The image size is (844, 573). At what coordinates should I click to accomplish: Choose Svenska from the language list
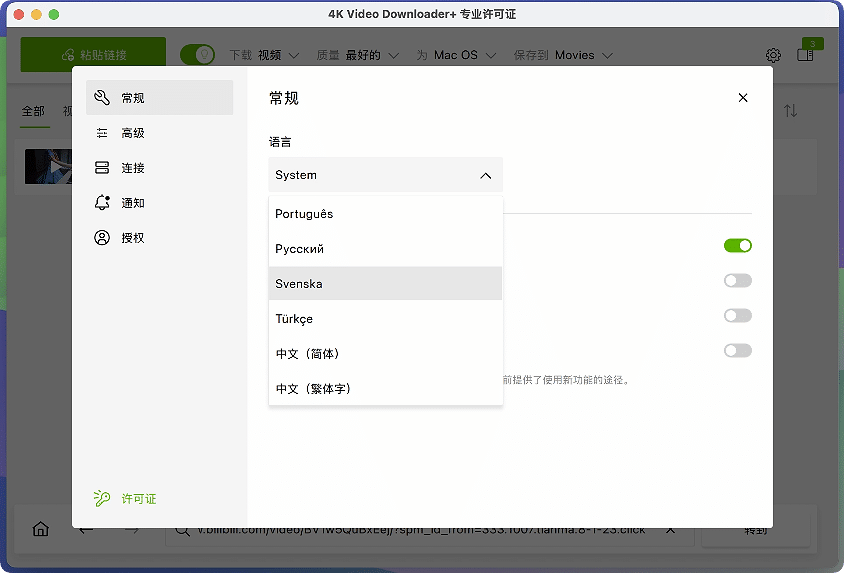click(x=385, y=284)
